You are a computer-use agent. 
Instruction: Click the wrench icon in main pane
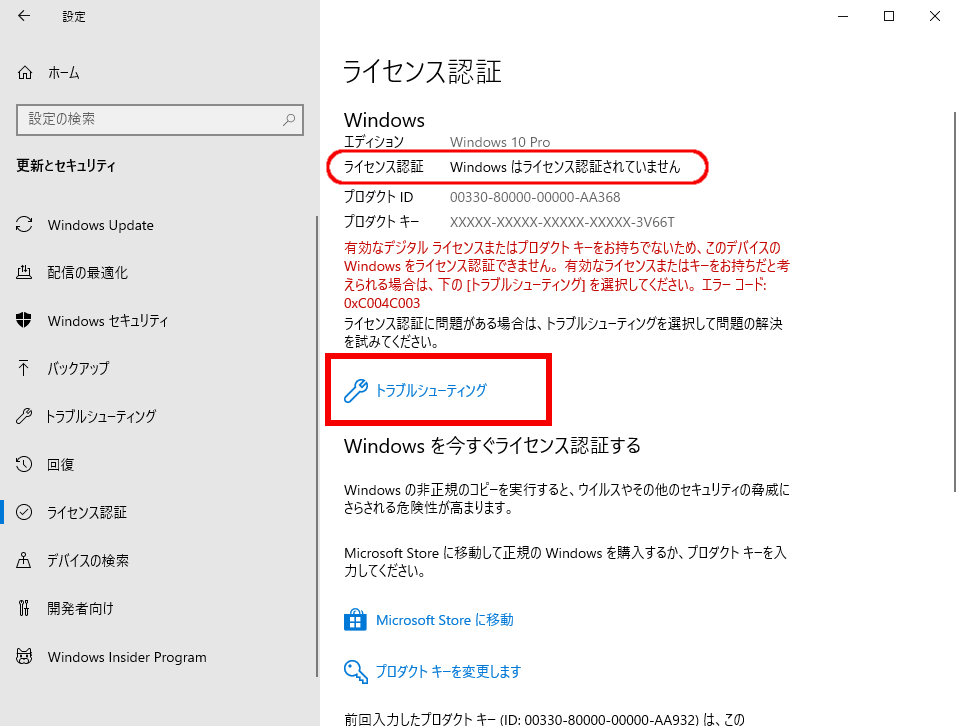click(x=355, y=391)
